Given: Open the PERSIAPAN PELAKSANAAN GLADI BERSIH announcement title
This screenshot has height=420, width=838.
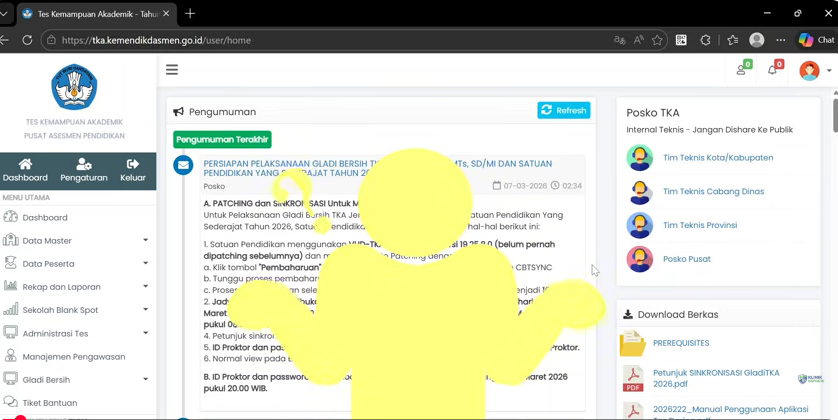Looking at the screenshot, I should [x=377, y=168].
